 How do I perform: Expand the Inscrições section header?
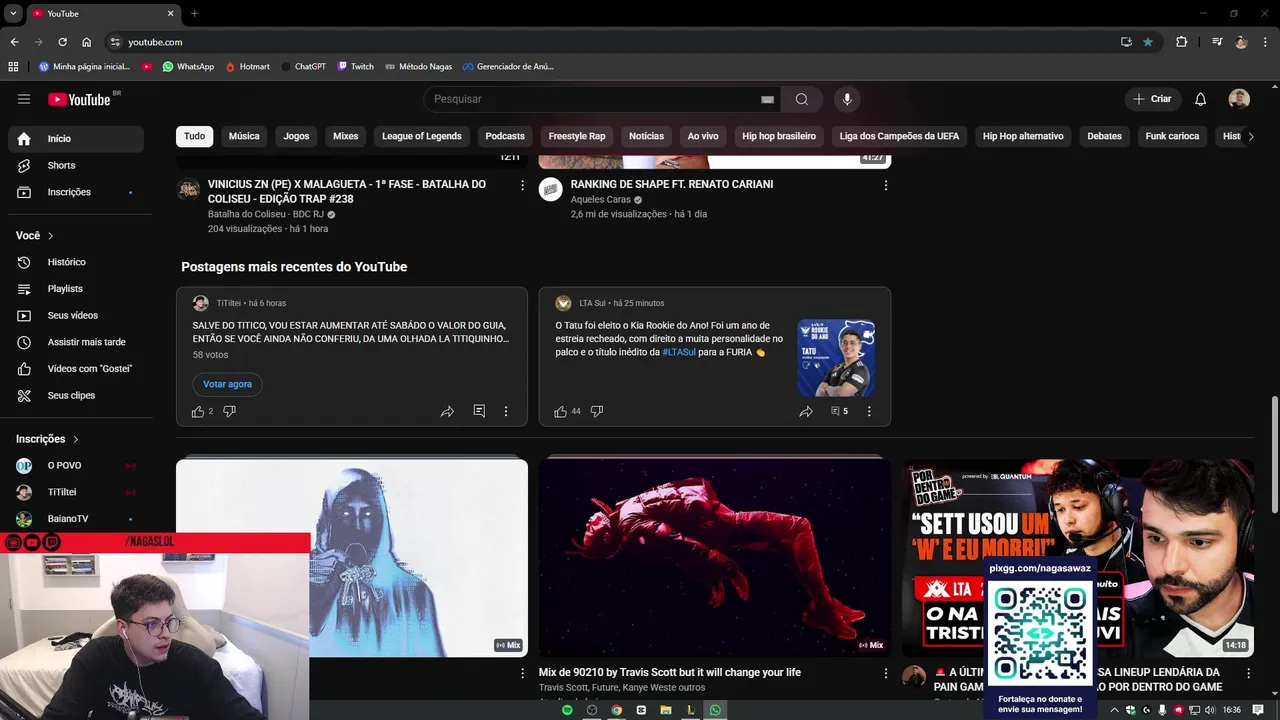(47, 439)
